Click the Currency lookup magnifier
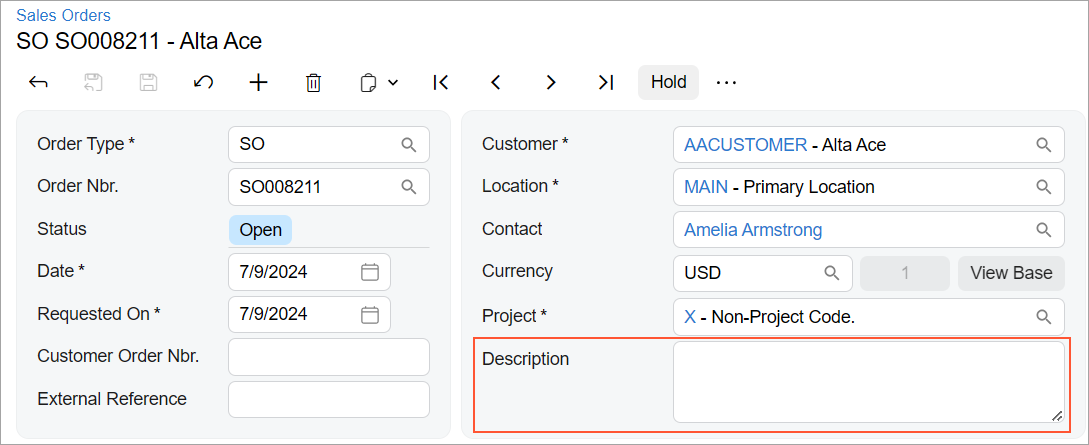The height and width of the screenshot is (445, 1089). tap(831, 273)
